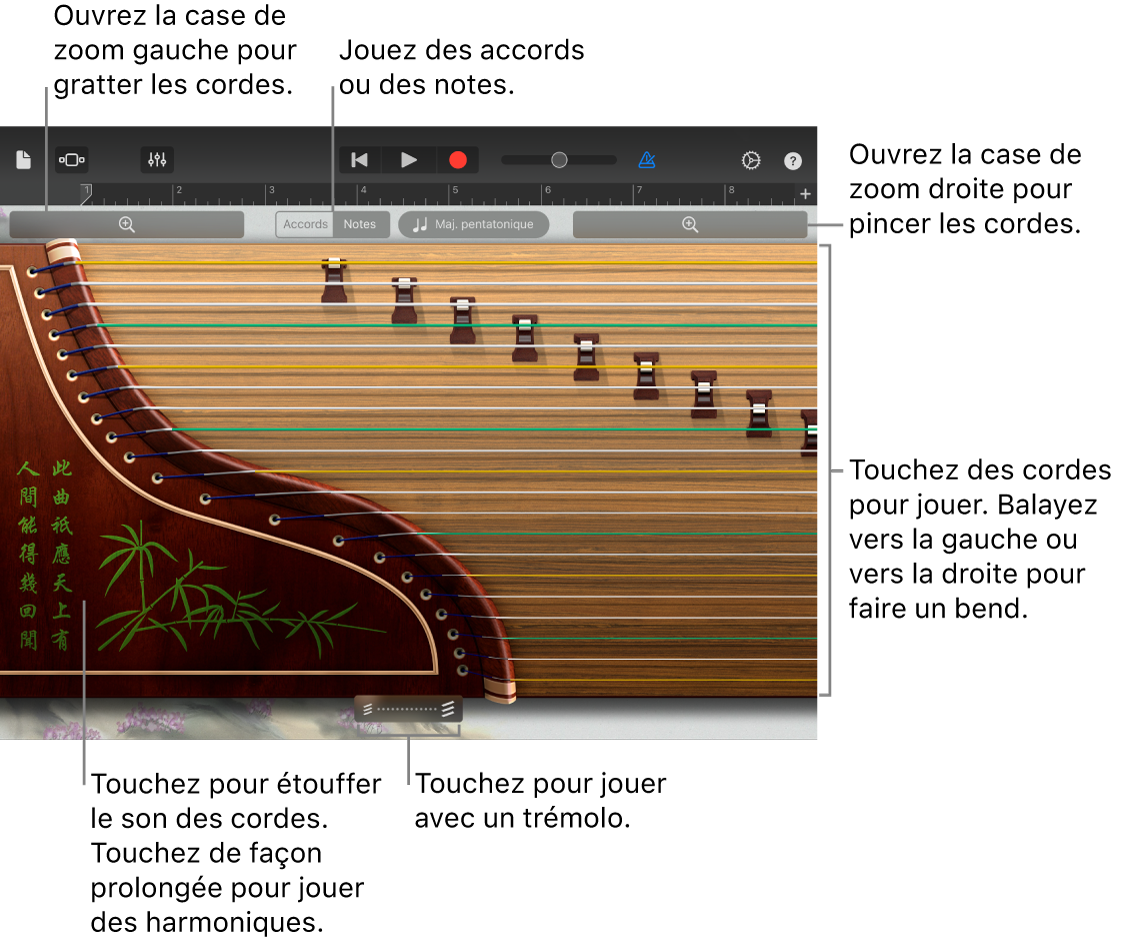Image resolution: width=1125 pixels, height=947 pixels.
Task: Click the plus to adjust song sections
Action: click(805, 194)
